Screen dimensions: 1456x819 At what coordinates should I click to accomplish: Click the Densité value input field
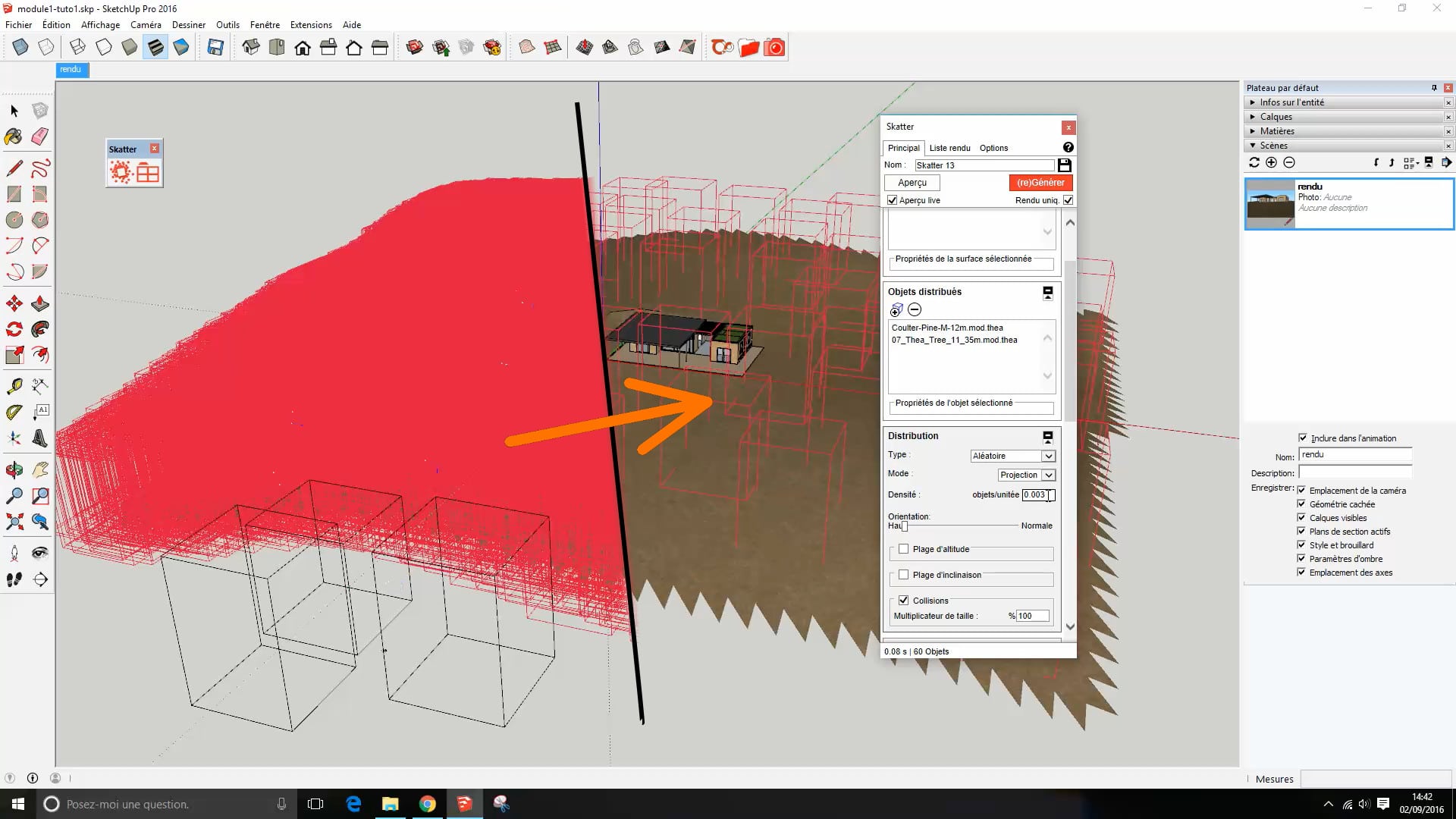pos(1037,494)
